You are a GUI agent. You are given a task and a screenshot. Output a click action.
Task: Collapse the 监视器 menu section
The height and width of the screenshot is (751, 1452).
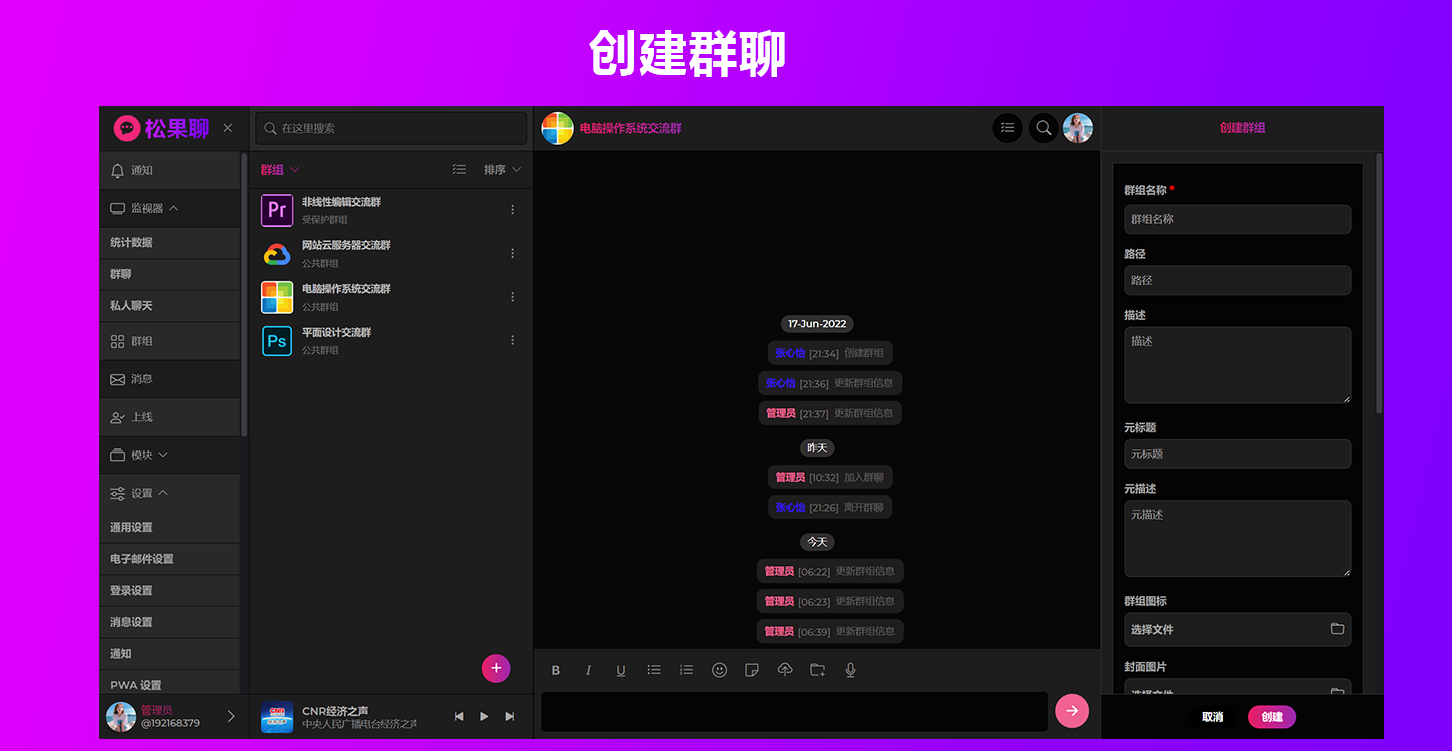tap(170, 209)
